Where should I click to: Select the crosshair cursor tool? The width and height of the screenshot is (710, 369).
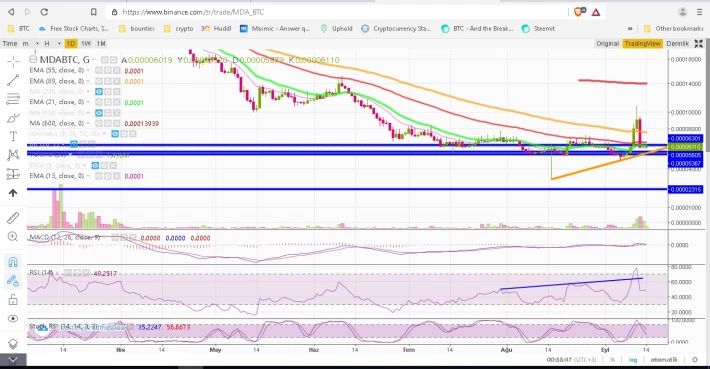click(x=13, y=61)
